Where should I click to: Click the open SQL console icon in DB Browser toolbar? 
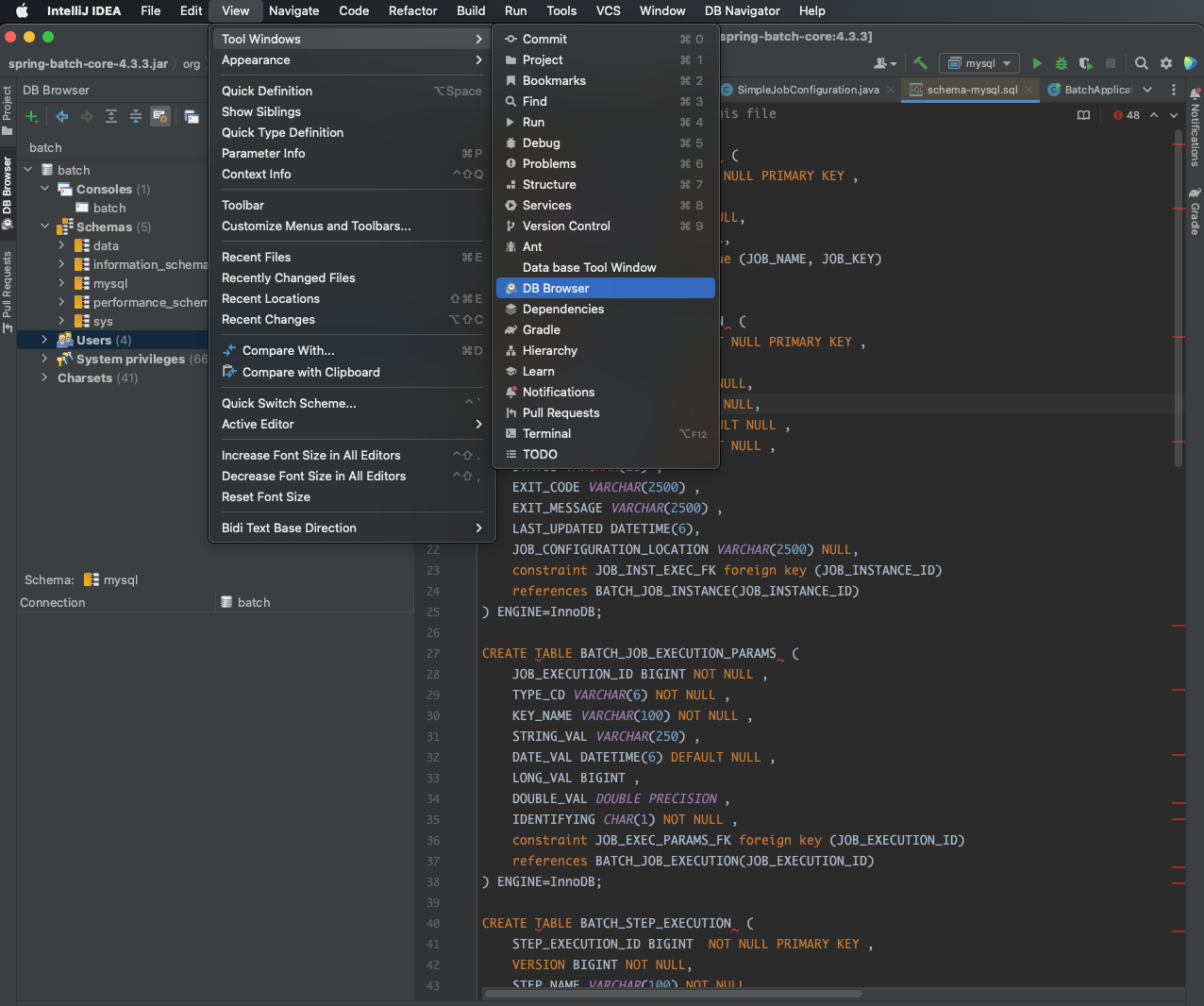click(192, 117)
